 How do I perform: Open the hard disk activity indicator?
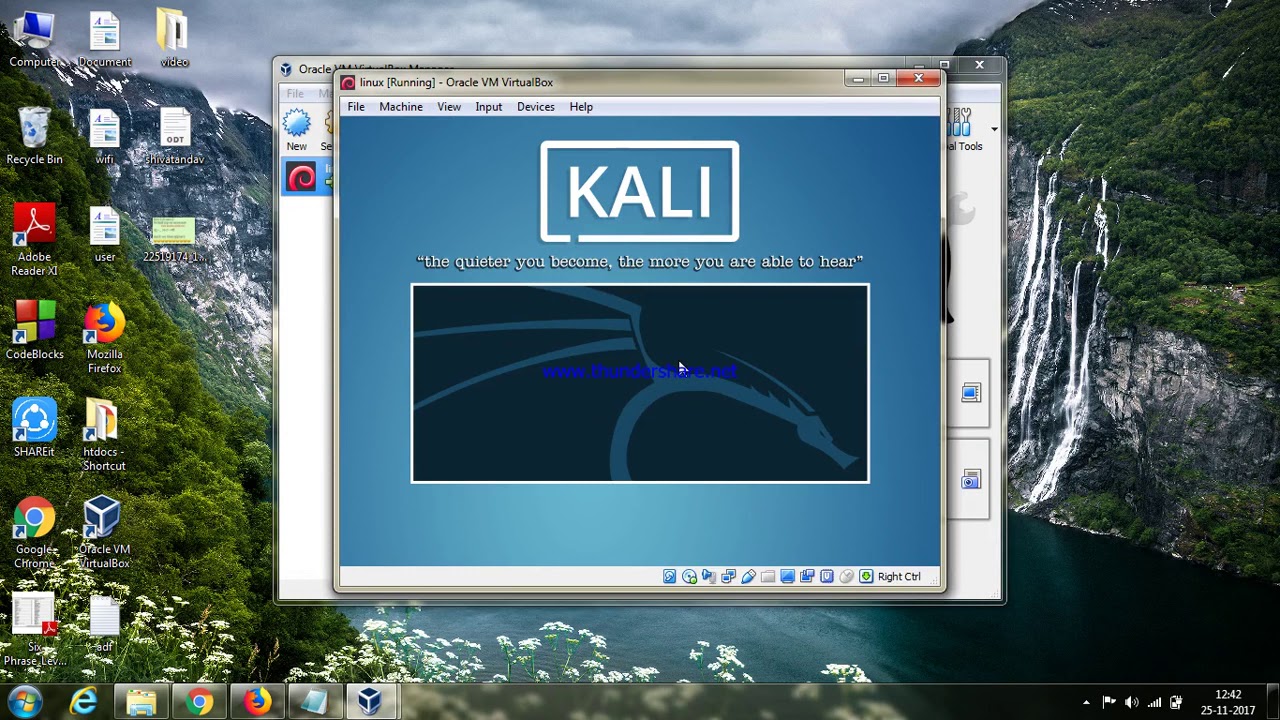[670, 576]
